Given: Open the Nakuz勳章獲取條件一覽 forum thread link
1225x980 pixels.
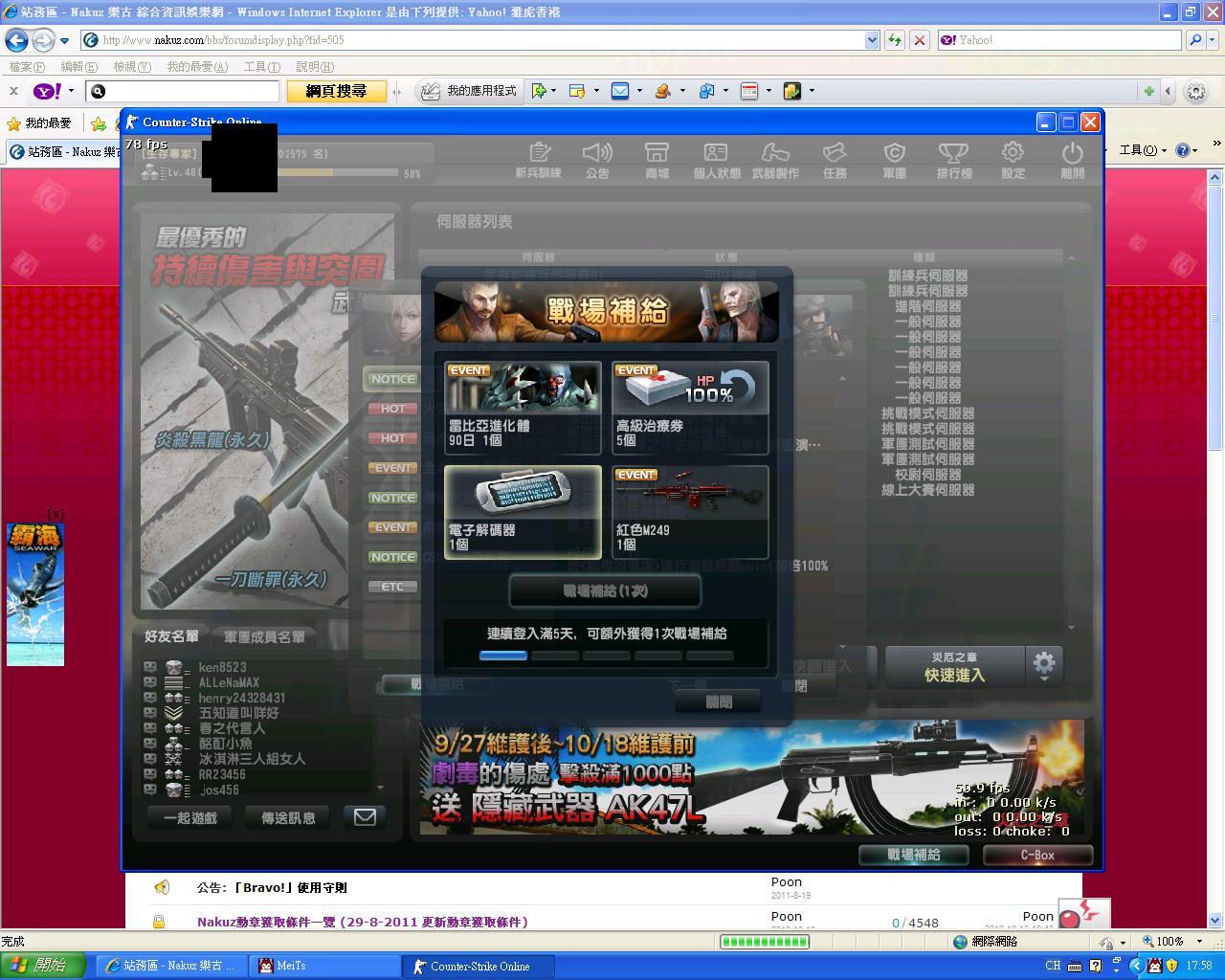Looking at the screenshot, I should [363, 923].
